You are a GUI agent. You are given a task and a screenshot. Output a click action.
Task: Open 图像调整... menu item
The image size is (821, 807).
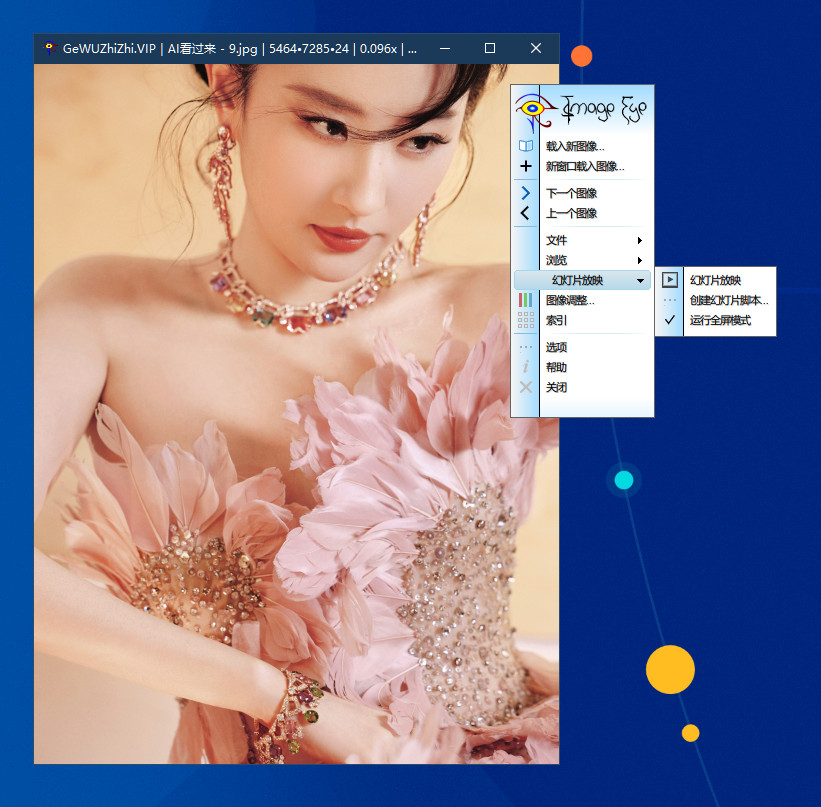pos(570,300)
